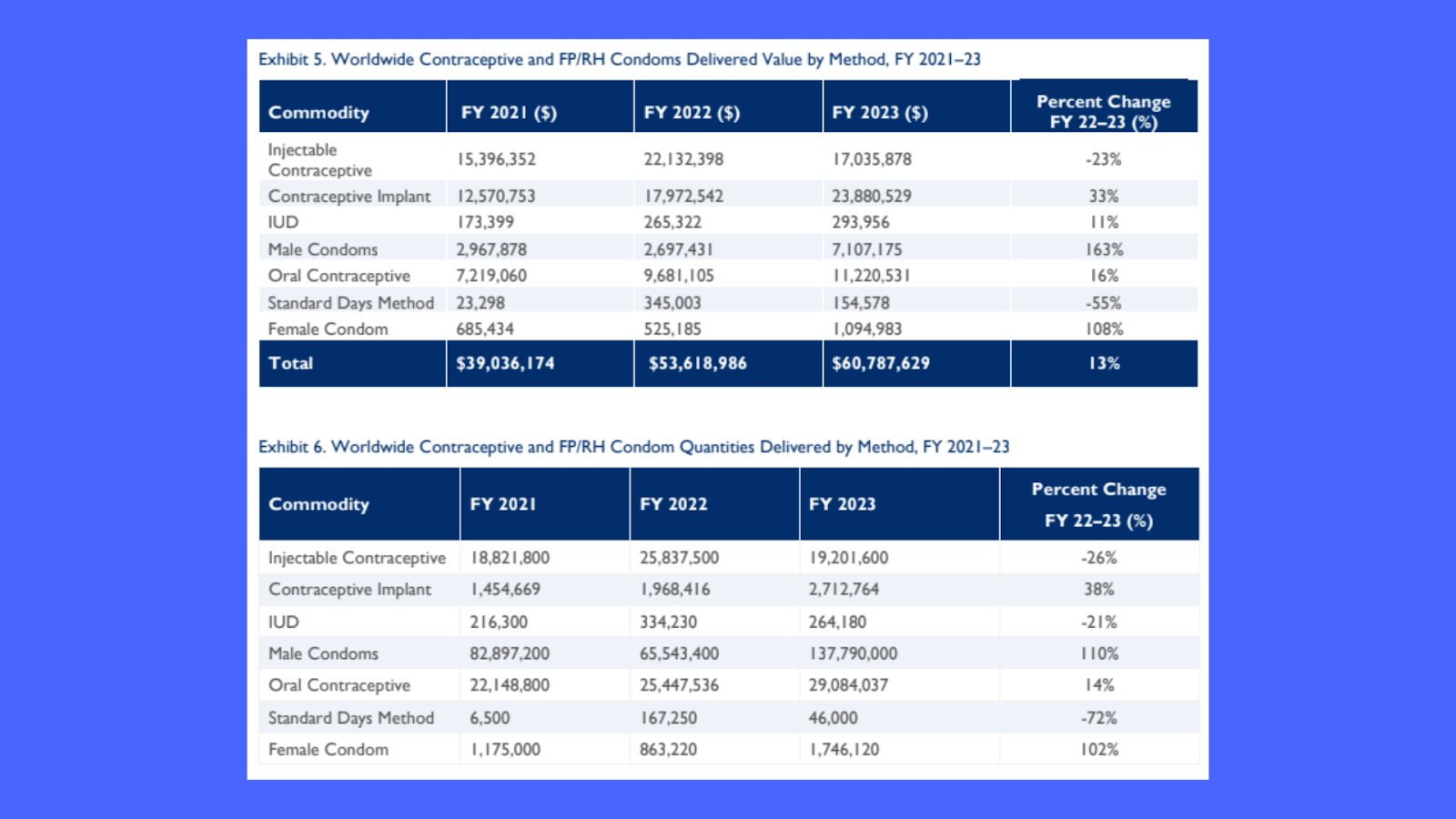Click the total 13% change cell
The height and width of the screenshot is (819, 1456).
[1104, 363]
